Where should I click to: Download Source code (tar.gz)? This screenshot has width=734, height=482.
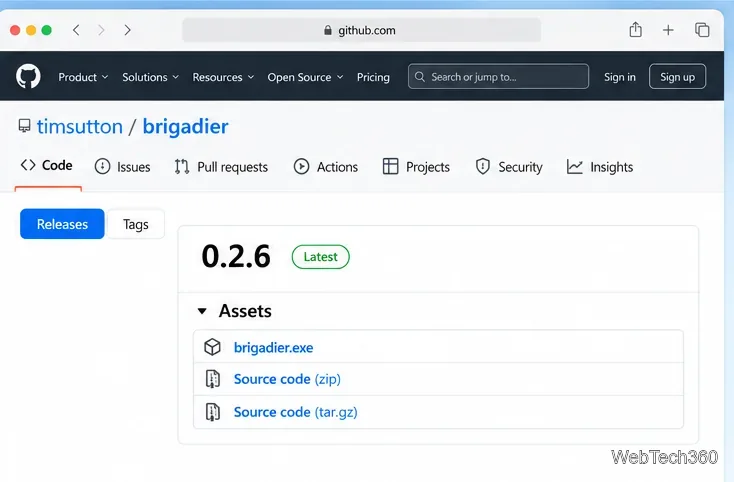coord(295,412)
